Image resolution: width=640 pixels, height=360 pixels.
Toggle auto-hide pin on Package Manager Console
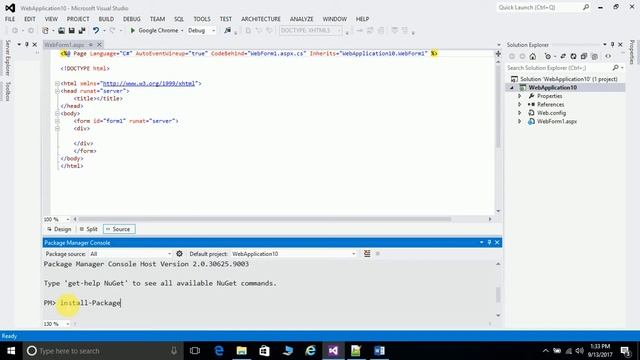point(489,242)
